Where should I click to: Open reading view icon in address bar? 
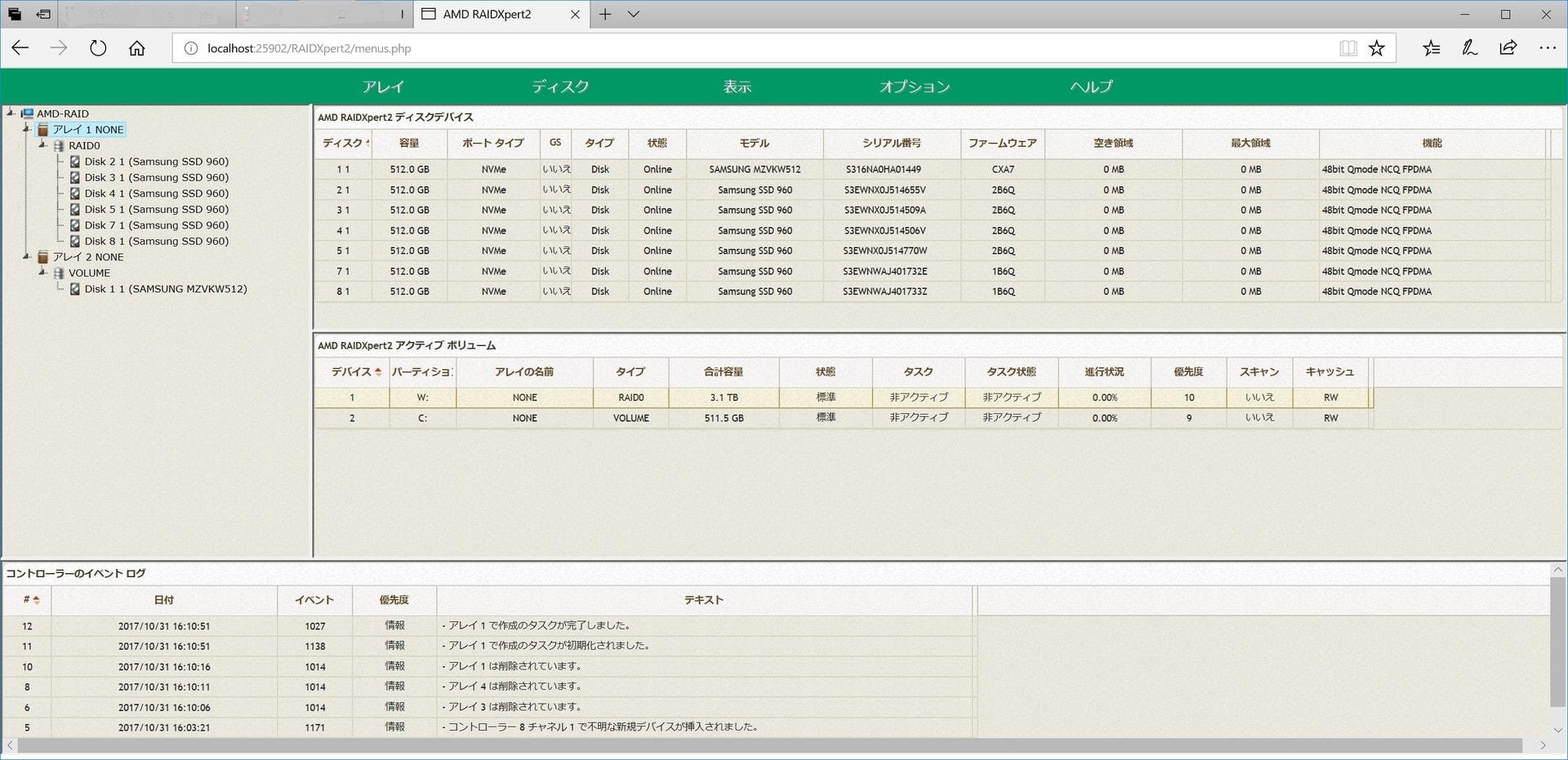click(x=1348, y=48)
